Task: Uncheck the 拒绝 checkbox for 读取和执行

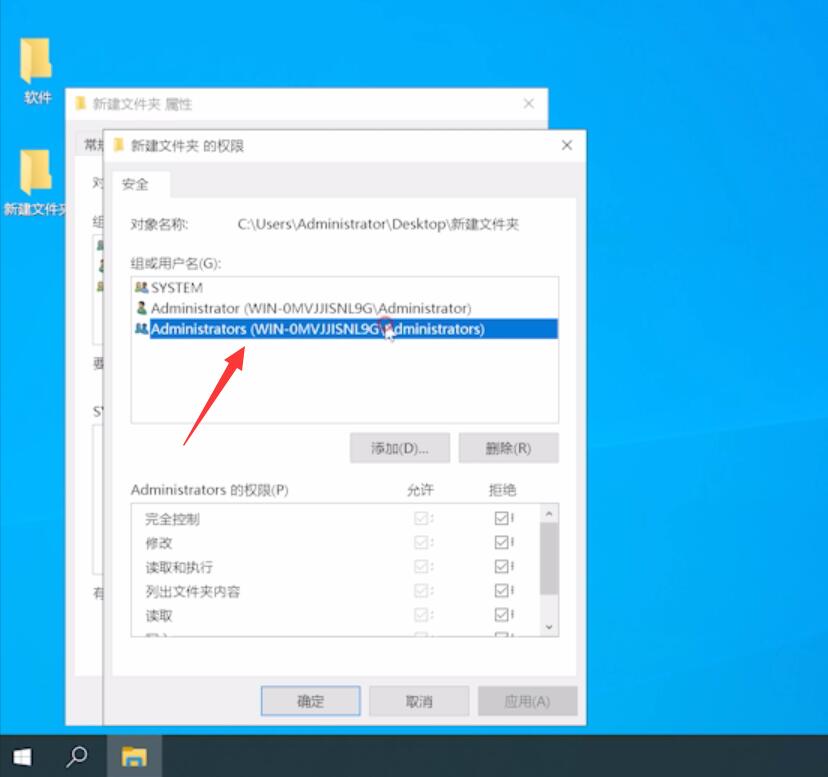Action: click(501, 566)
